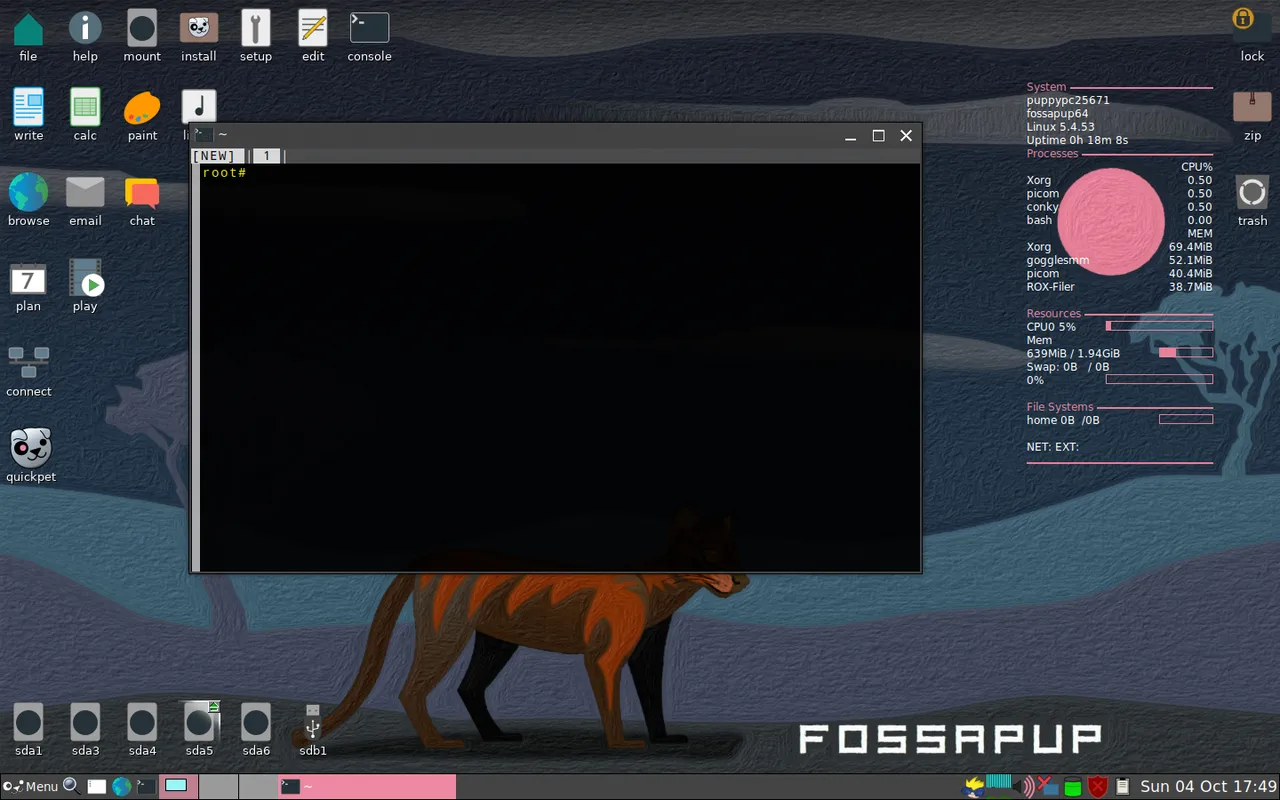Click the tray blue-mask character icon
The height and width of the screenshot is (800, 1280).
[974, 787]
